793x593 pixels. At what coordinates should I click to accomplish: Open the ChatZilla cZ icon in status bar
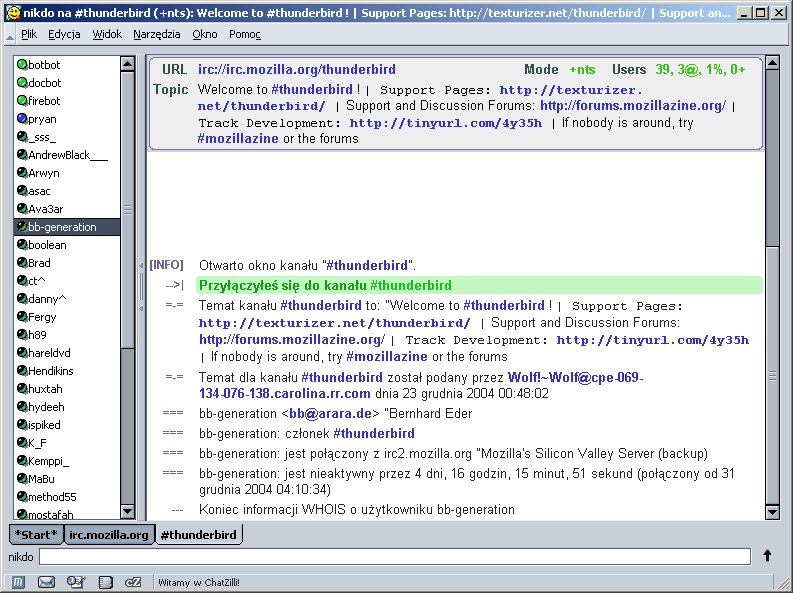point(133,582)
